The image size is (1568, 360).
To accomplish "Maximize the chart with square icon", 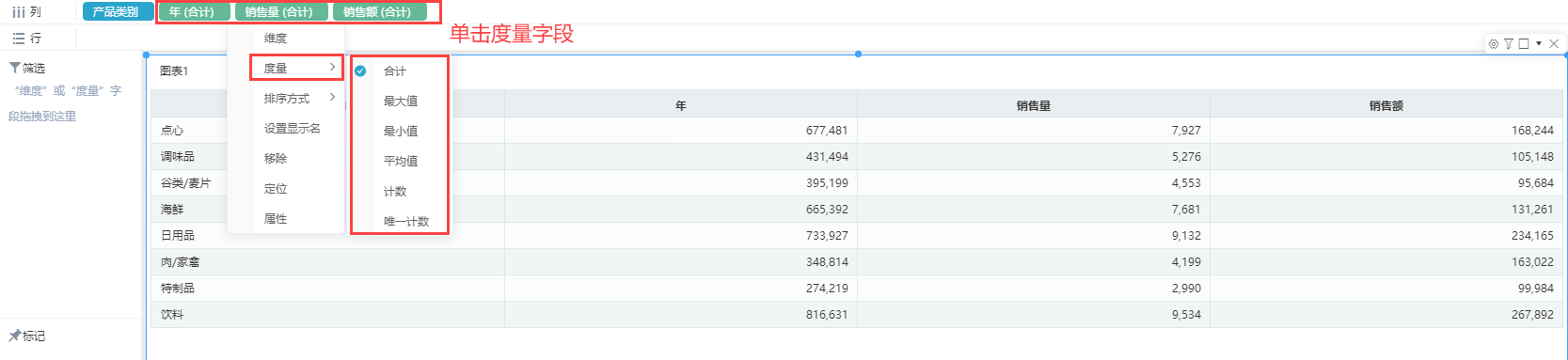I will tap(1524, 44).
